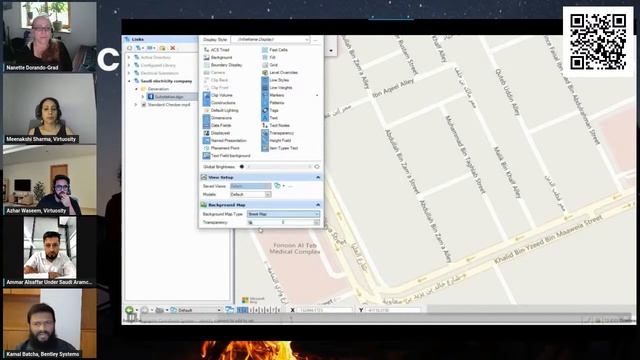Toggle Boundary Display view attribute
This screenshot has width=640, height=360.
[223, 65]
